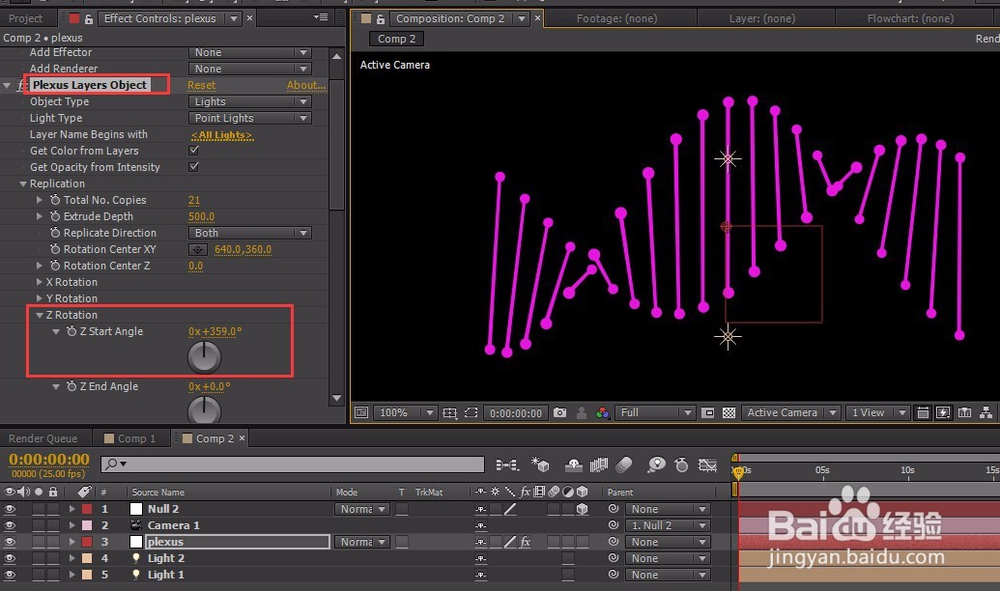This screenshot has width=1000, height=591.
Task: Enable Draft 3D in timeline toolbar
Action: click(540, 465)
